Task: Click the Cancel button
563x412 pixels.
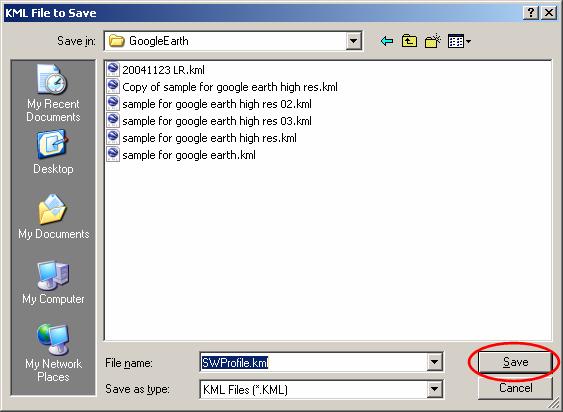Action: pyautogui.click(x=515, y=388)
